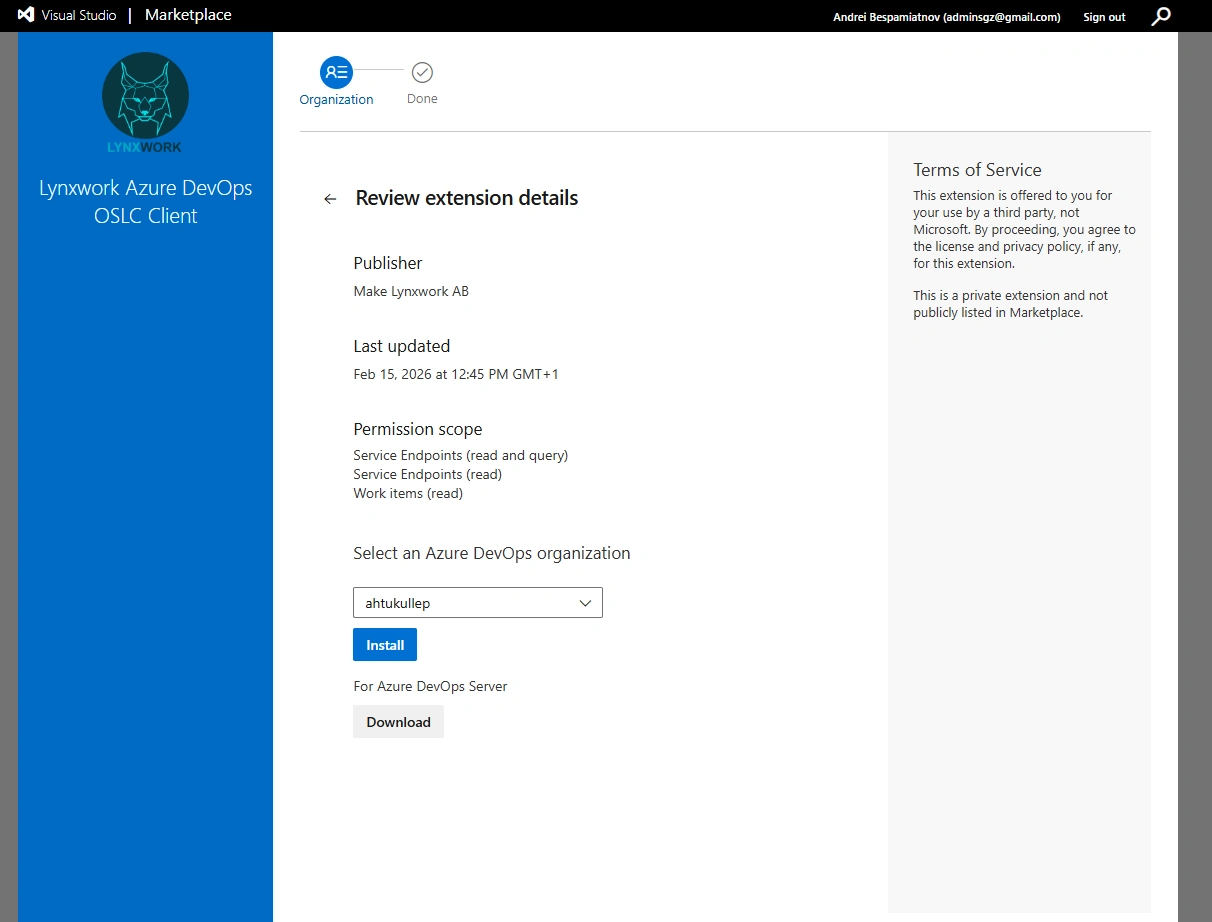
Task: Click the 'Permission scope' heading
Action: pos(418,429)
